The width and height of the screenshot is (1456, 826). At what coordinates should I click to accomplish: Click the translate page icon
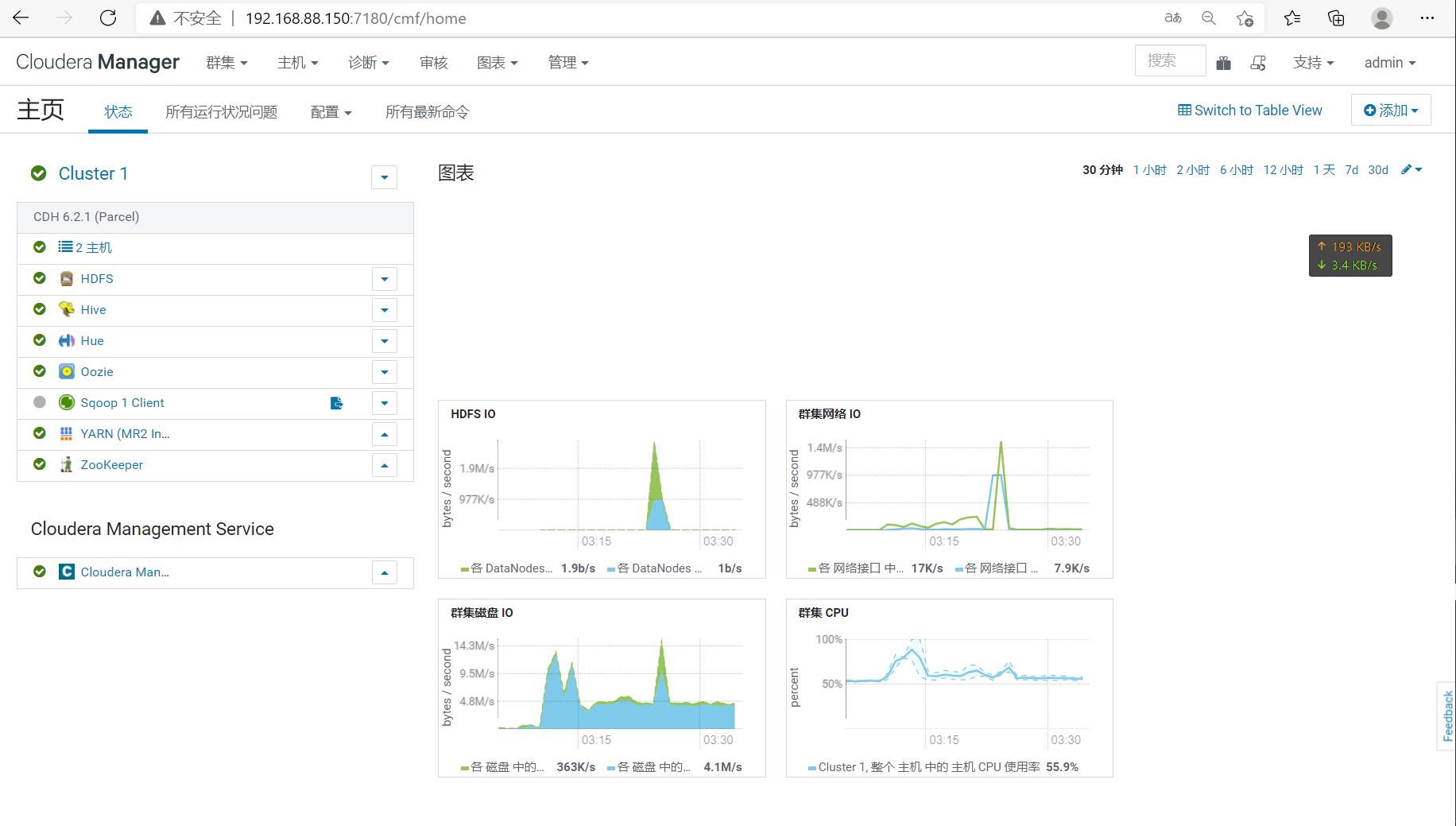point(1173,17)
